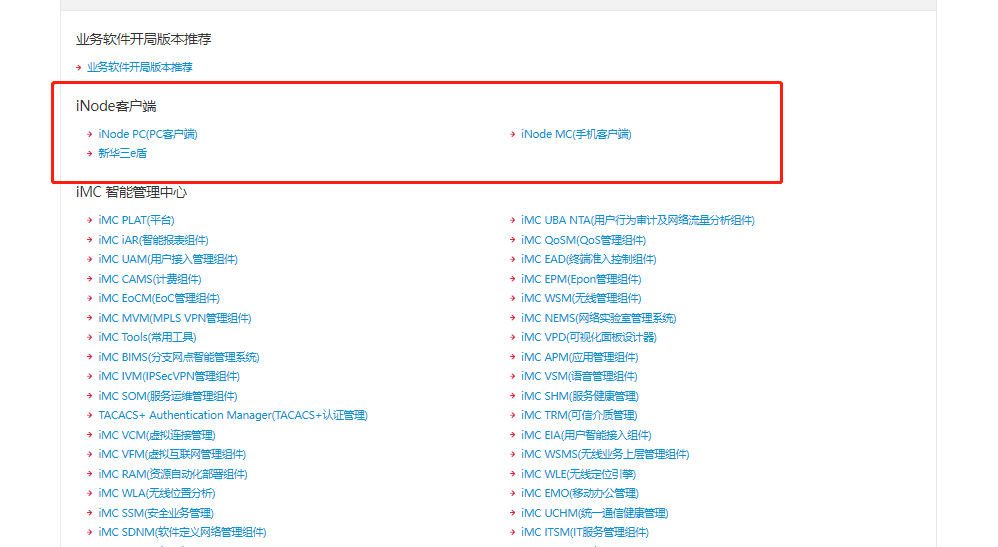This screenshot has width=998, height=547.
Task: Open iMC SSM(安全业务管理) link
Action: click(156, 513)
